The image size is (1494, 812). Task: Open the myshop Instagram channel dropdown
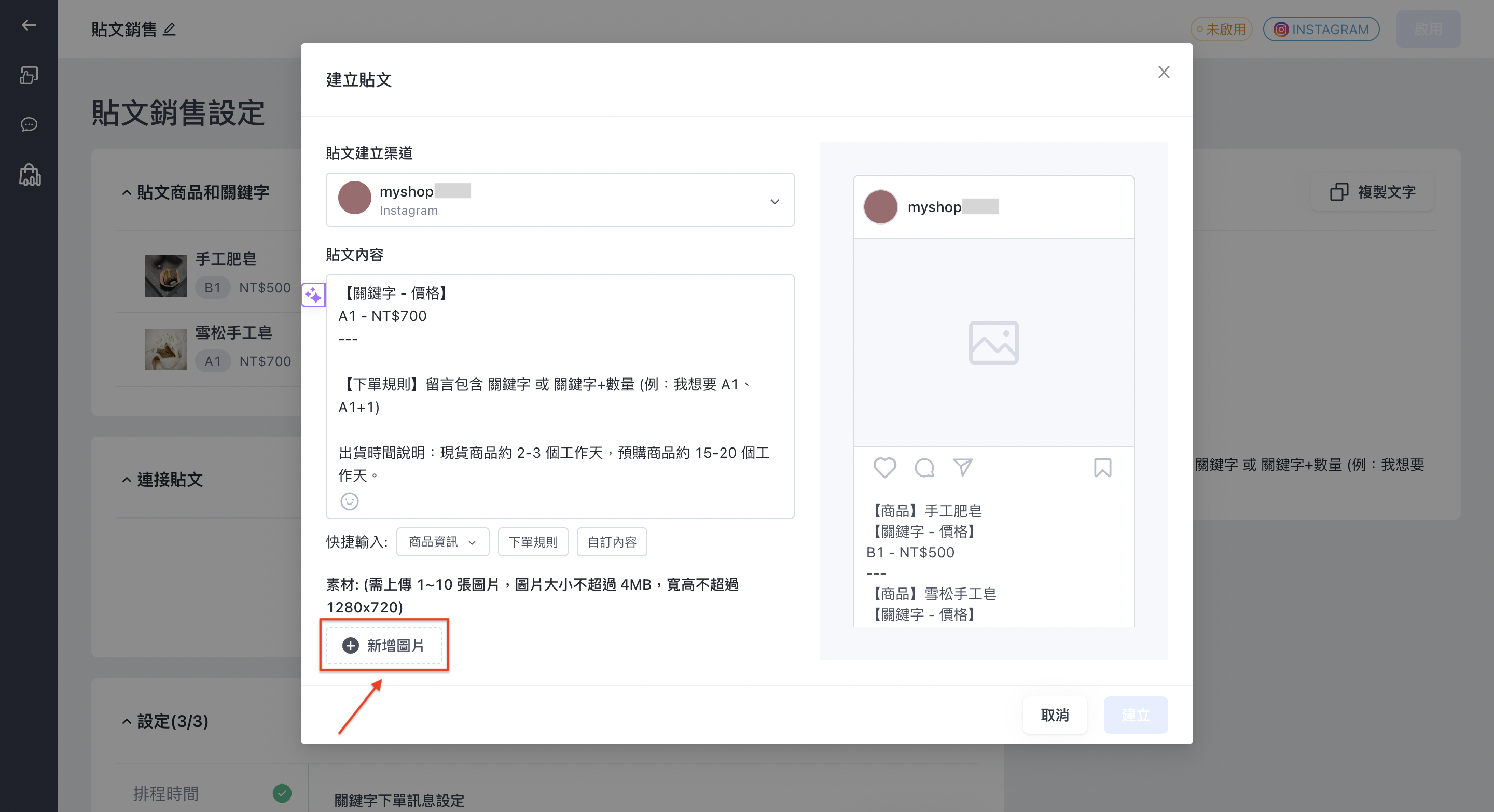(x=560, y=200)
